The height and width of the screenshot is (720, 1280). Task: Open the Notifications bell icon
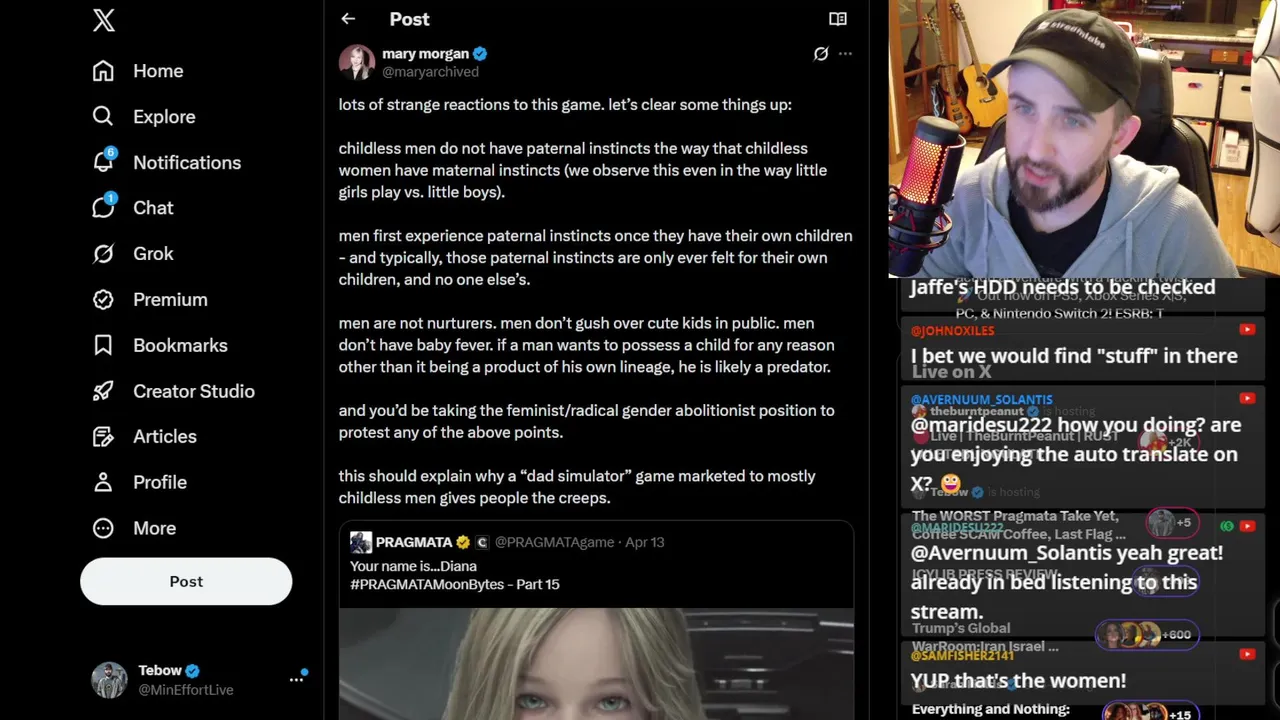pyautogui.click(x=103, y=162)
